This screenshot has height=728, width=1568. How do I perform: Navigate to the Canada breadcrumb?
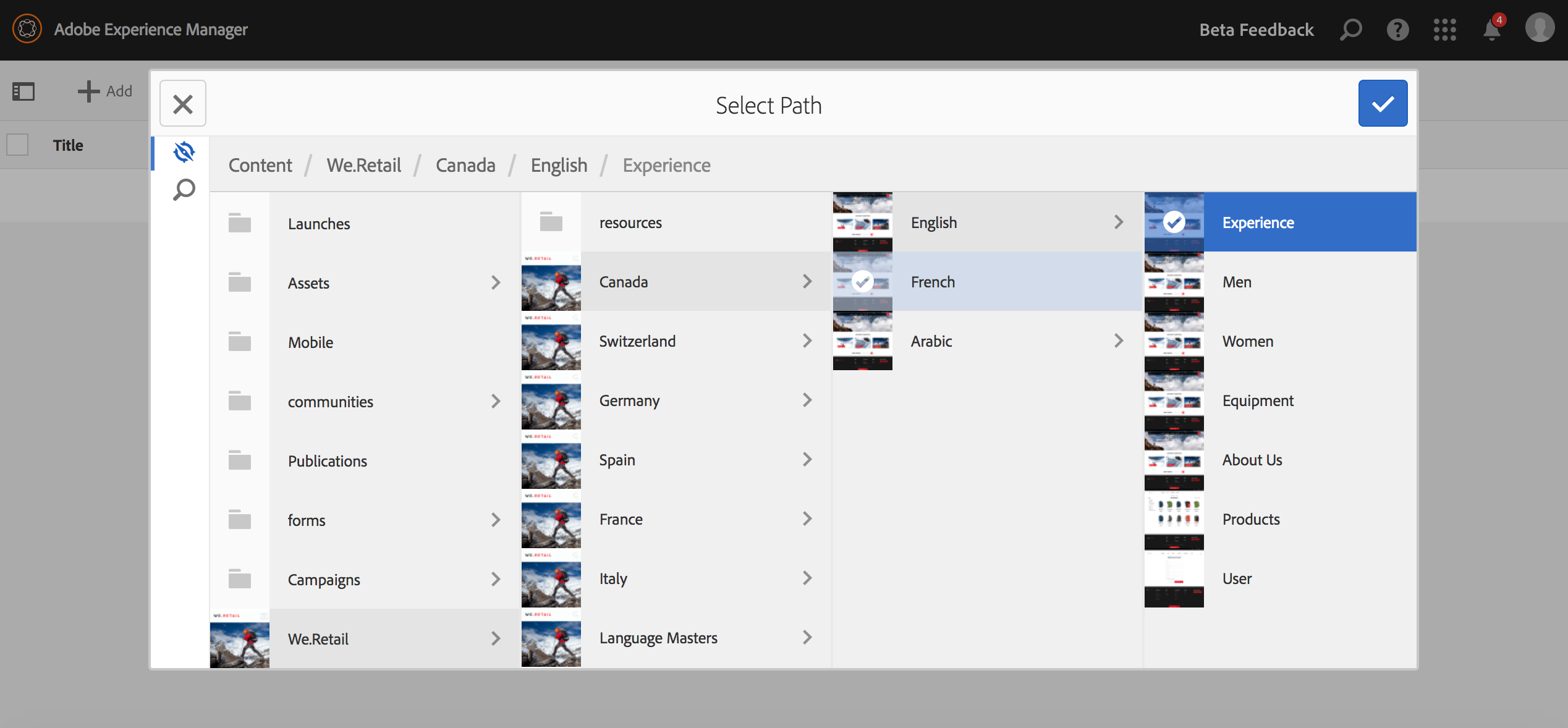(465, 165)
